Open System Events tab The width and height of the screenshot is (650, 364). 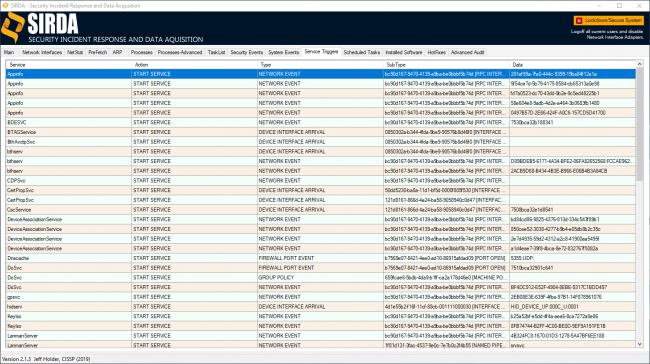pyautogui.click(x=284, y=52)
